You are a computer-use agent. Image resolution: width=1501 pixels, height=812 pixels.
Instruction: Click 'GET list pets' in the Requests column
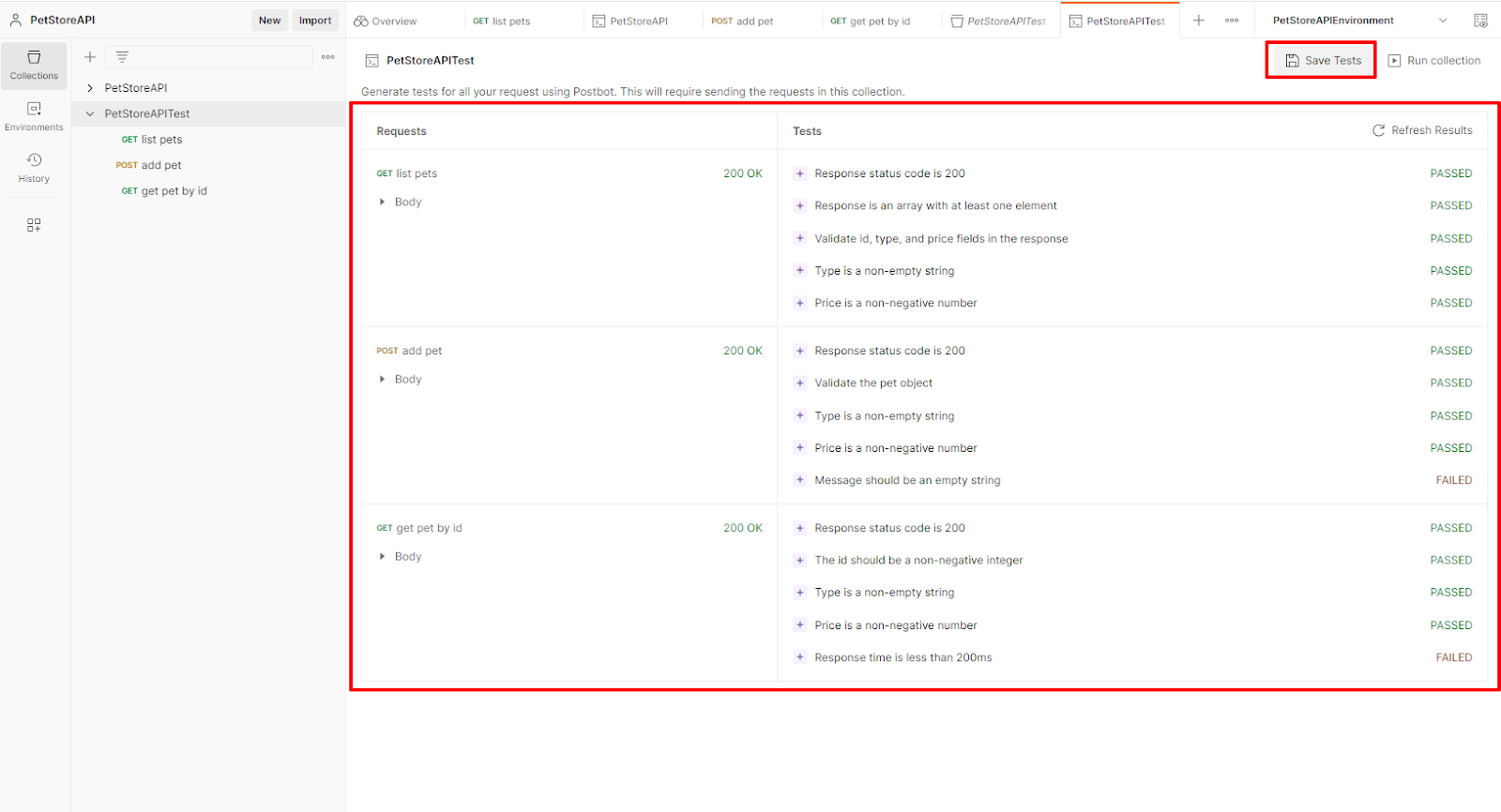pyautogui.click(x=407, y=173)
